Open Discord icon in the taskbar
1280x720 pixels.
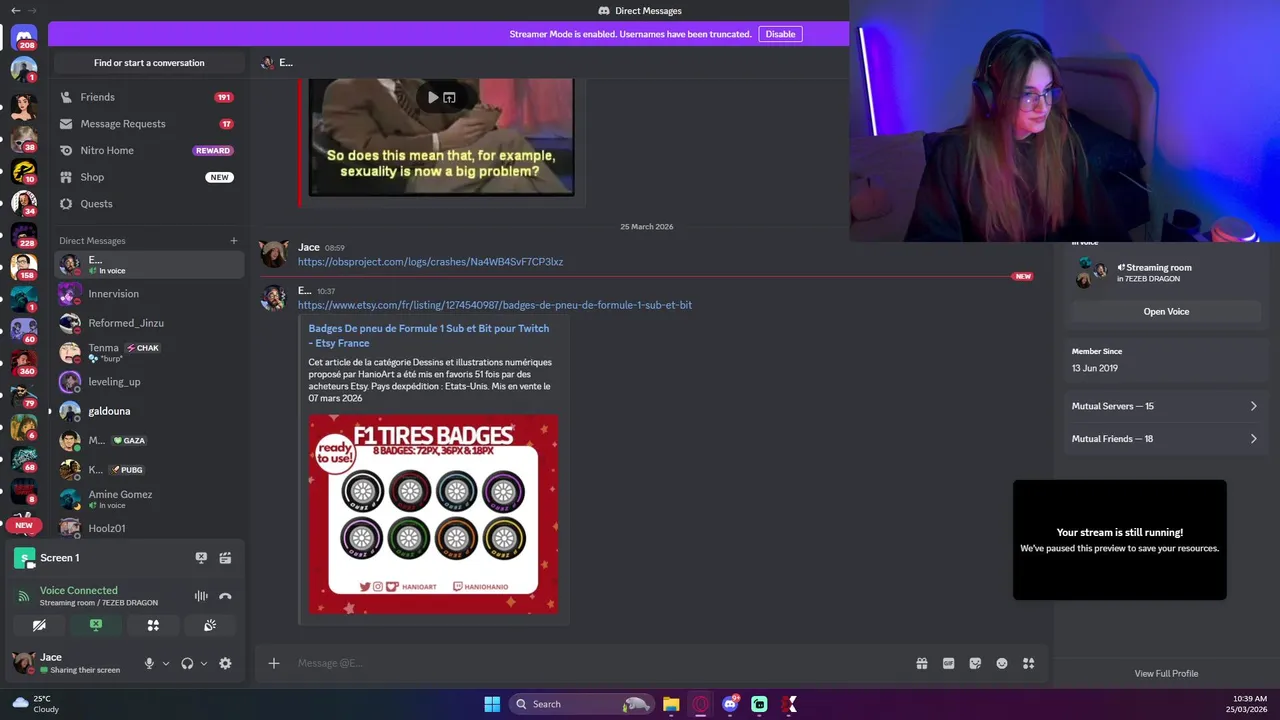(x=730, y=704)
